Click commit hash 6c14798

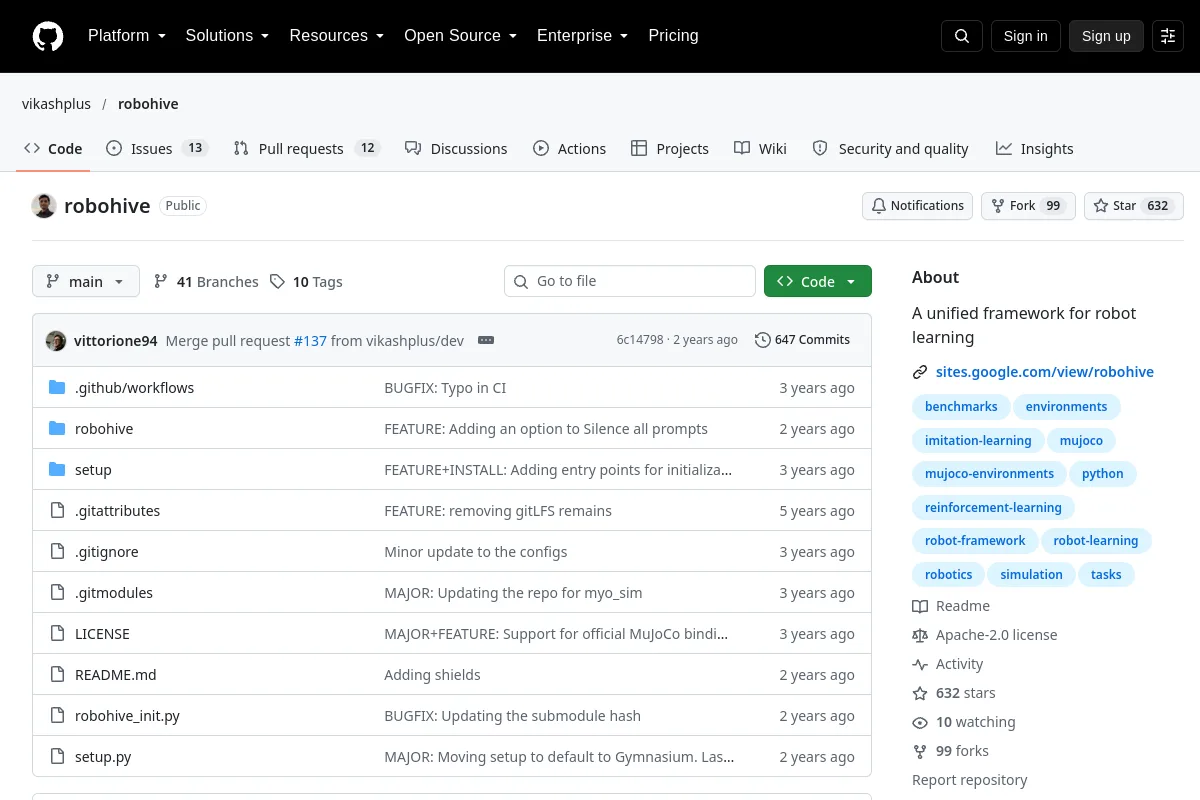click(640, 340)
